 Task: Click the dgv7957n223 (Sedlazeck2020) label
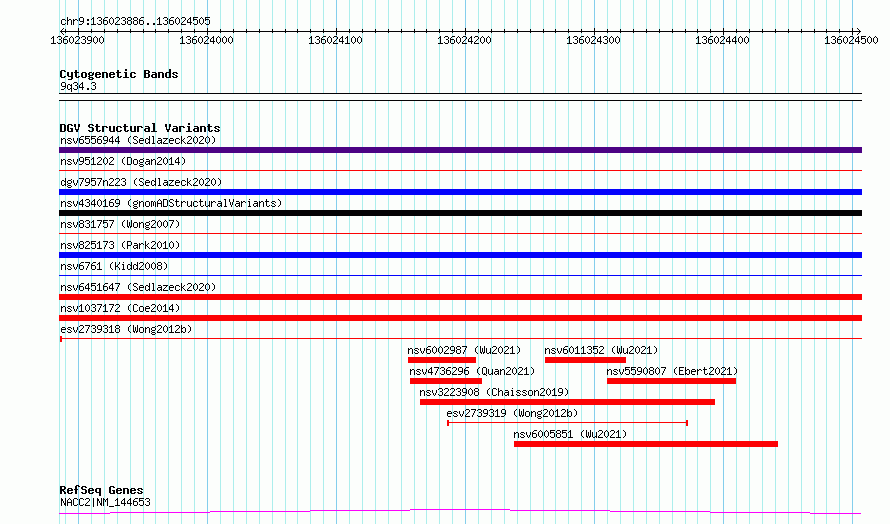point(141,182)
